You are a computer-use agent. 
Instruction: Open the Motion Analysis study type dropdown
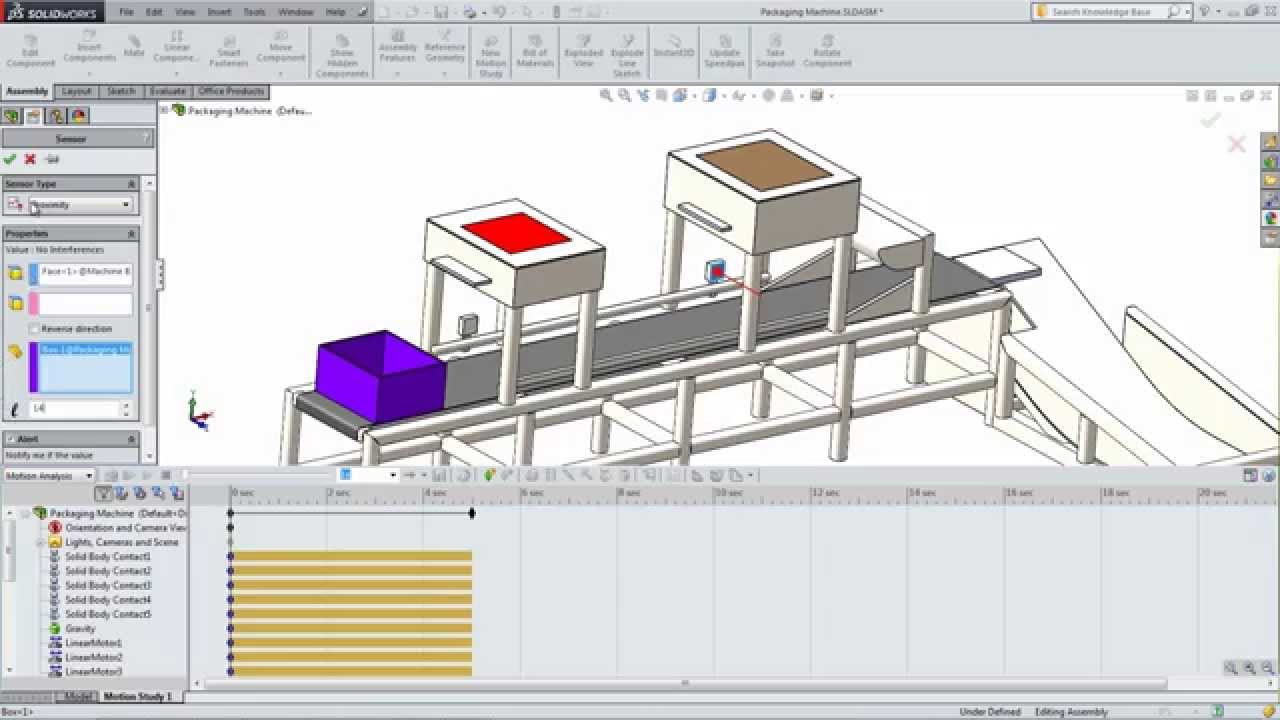pos(47,476)
